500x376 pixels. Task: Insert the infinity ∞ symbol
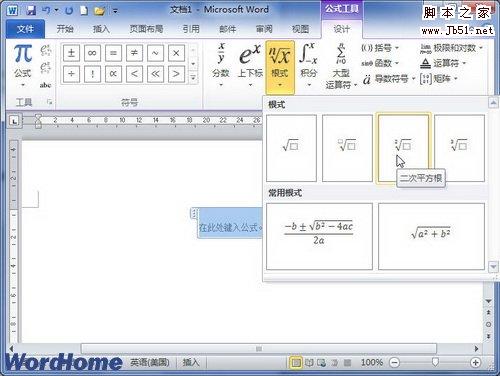click(92, 53)
